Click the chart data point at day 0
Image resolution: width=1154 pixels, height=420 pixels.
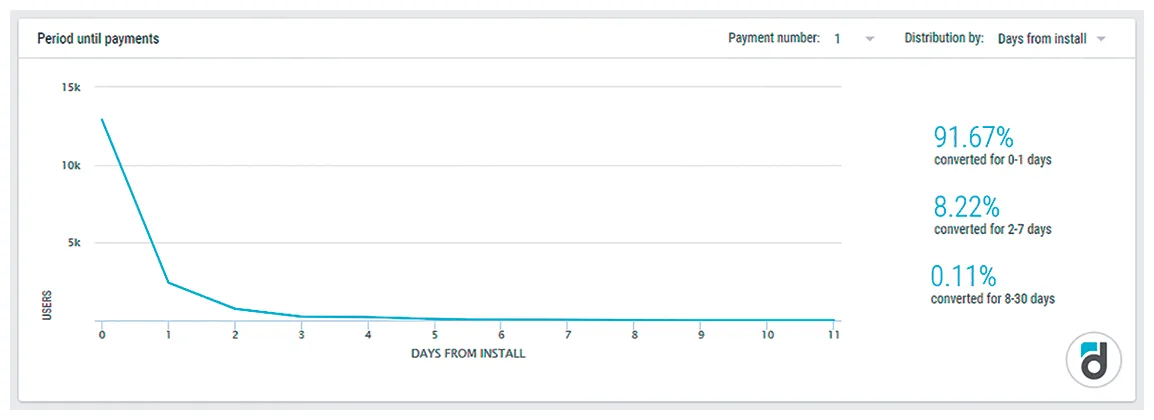pyautogui.click(x=102, y=118)
